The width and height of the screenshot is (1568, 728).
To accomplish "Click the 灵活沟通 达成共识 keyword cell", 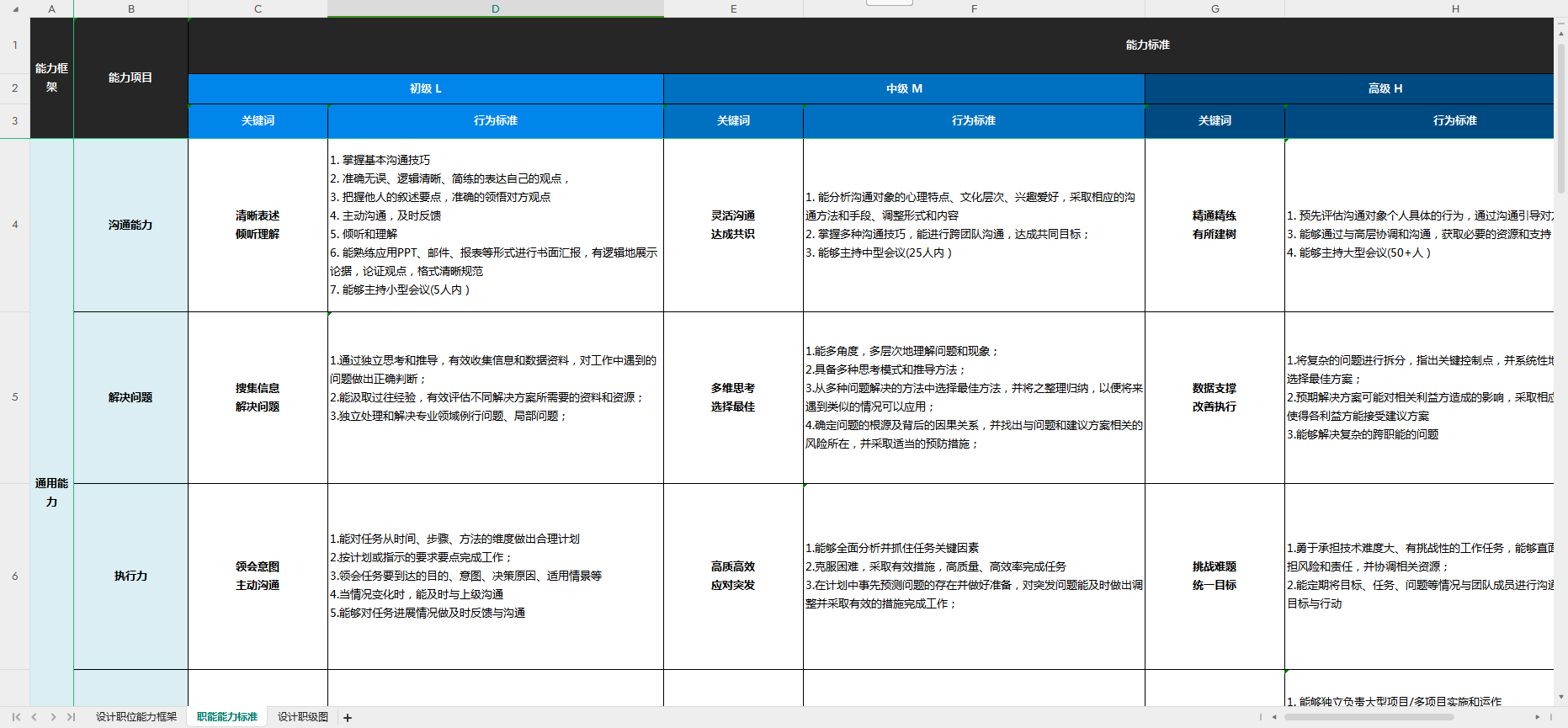I will tap(734, 225).
